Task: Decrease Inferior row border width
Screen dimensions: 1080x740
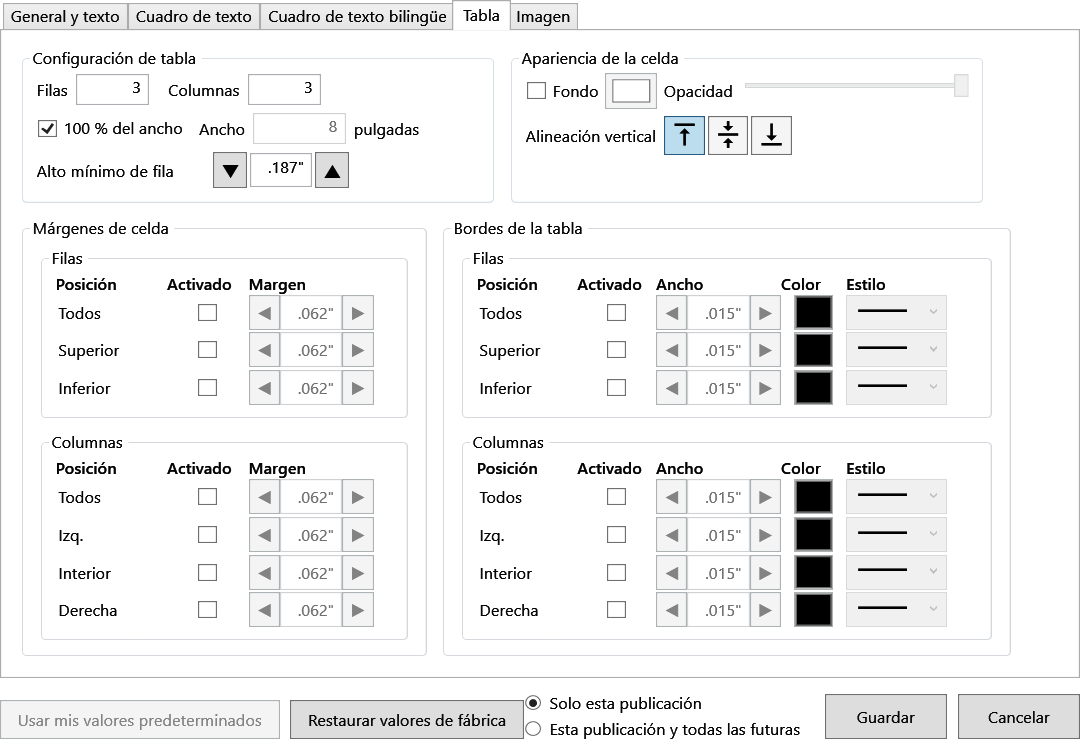Action: (672, 388)
